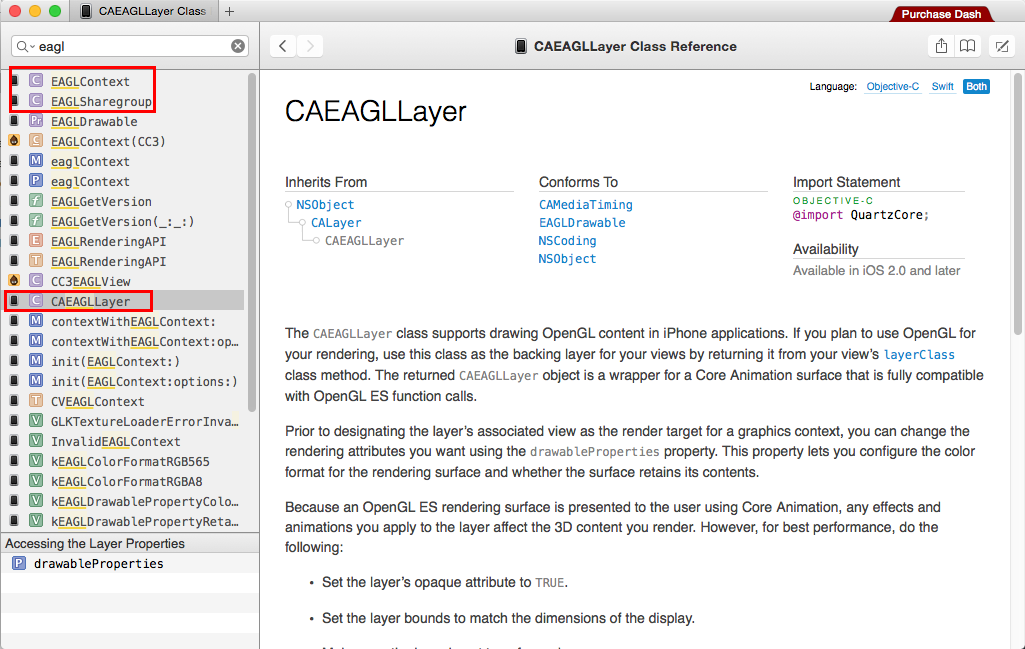Switch language to Swift

942,87
